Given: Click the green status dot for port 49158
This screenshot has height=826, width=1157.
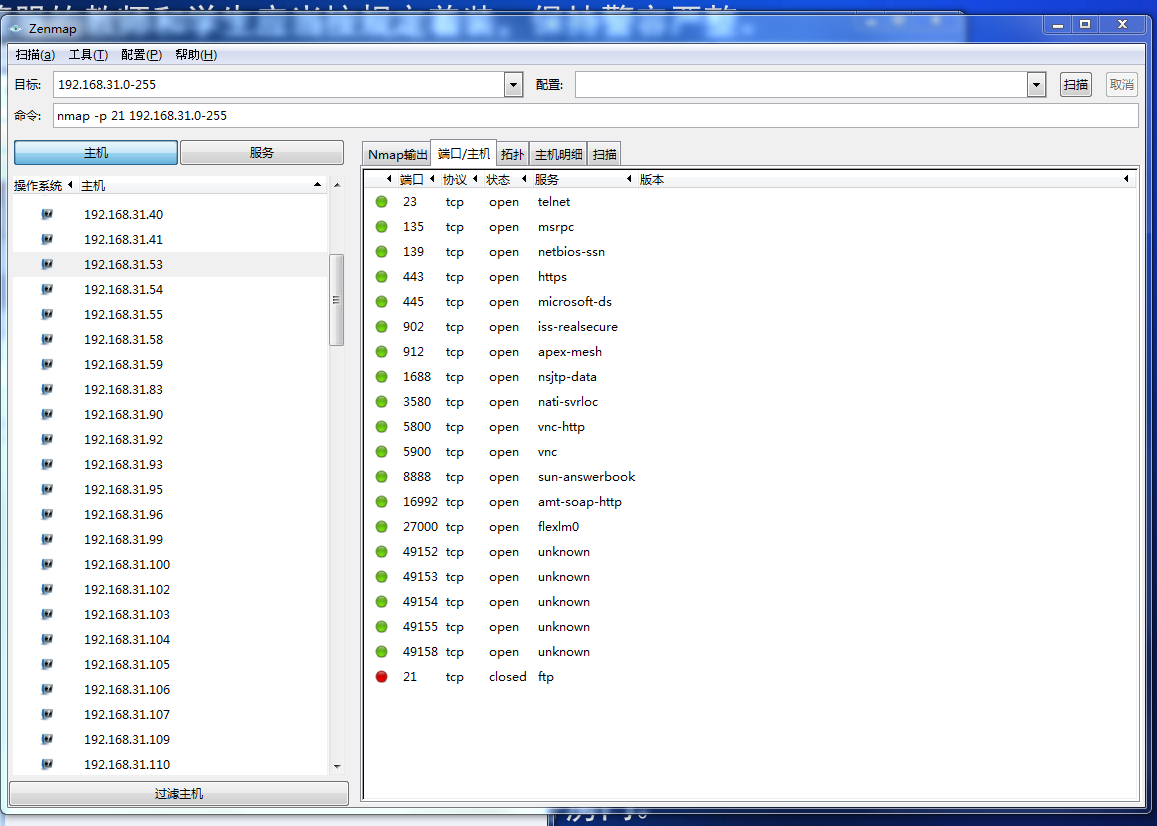Looking at the screenshot, I should 381,652.
